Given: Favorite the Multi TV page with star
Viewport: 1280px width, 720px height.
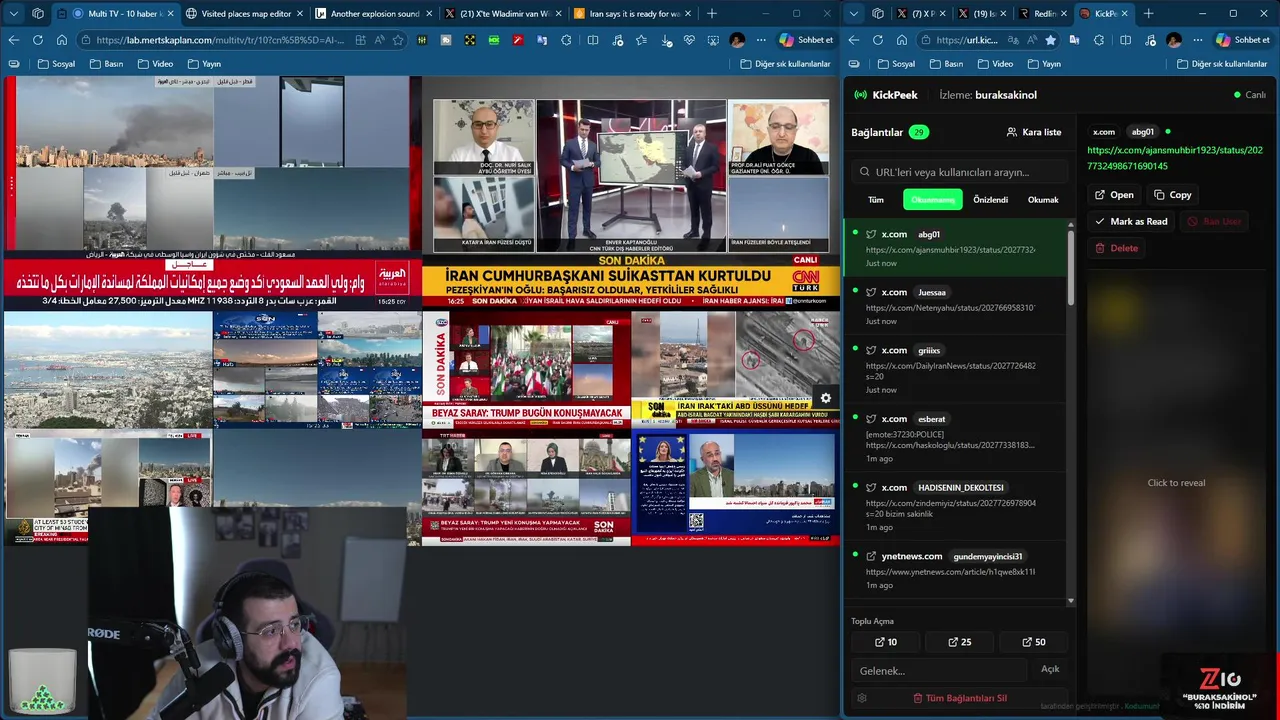Looking at the screenshot, I should 398,40.
